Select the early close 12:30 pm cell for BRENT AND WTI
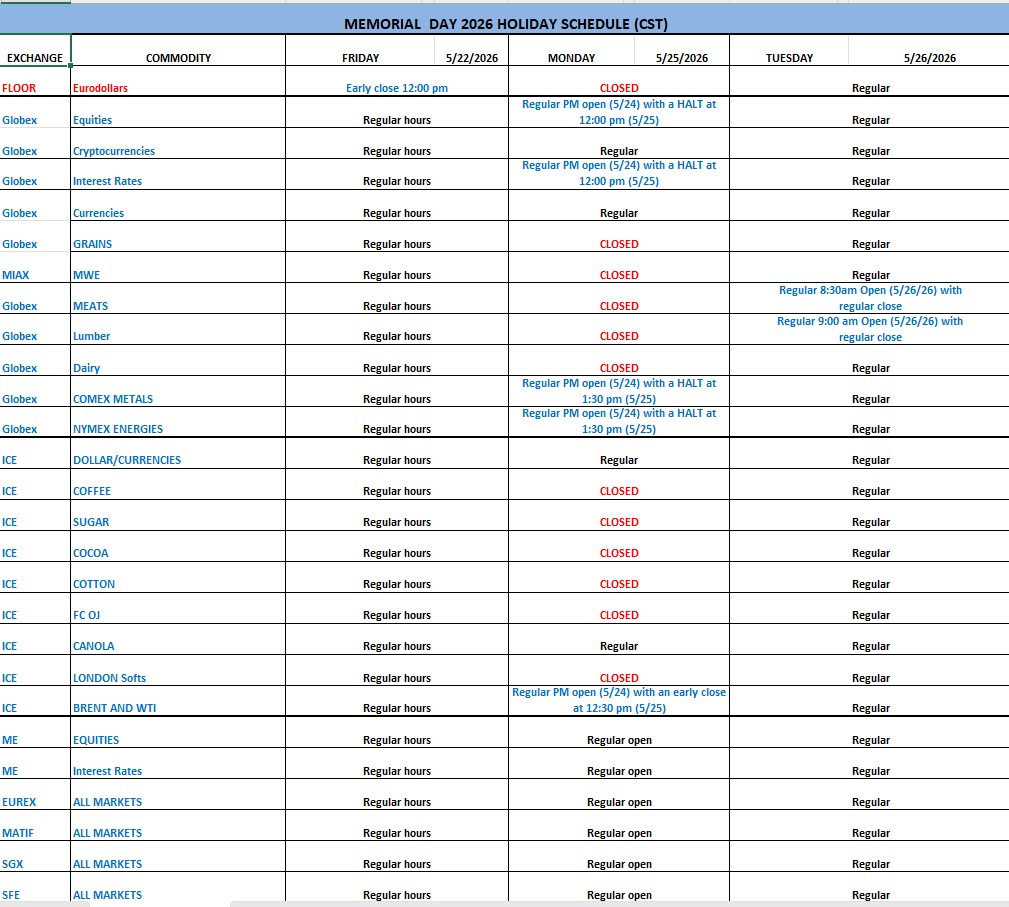The width and height of the screenshot is (1009, 907). [619, 701]
